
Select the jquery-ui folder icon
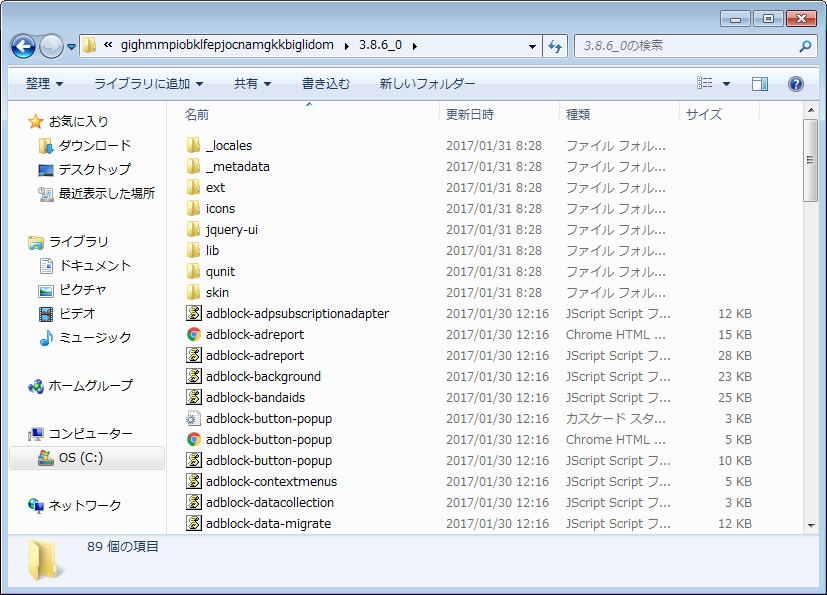point(194,229)
